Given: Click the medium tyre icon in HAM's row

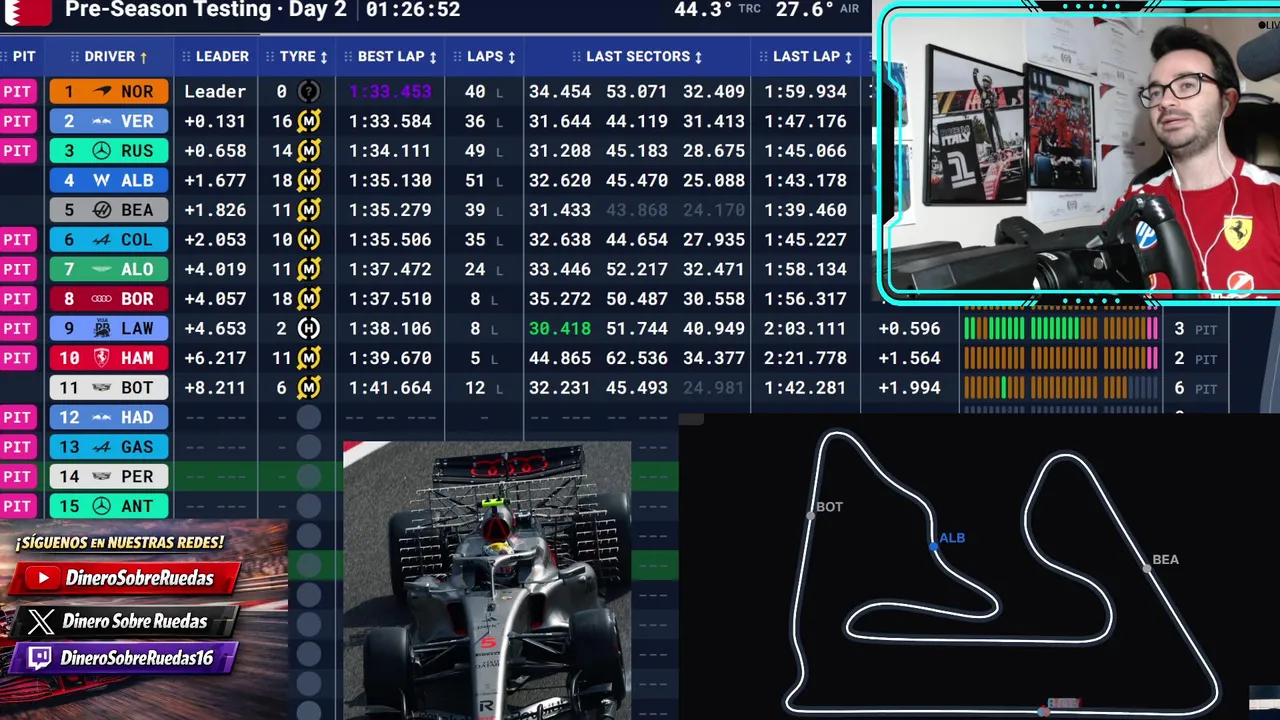Looking at the screenshot, I should (309, 358).
